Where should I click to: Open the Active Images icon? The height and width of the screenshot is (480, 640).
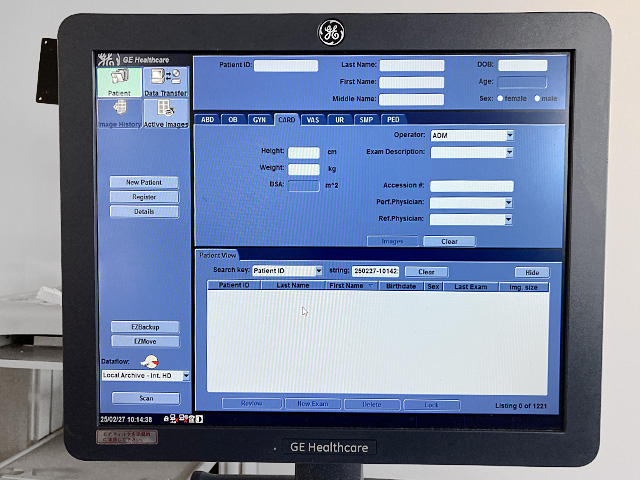coord(166,114)
